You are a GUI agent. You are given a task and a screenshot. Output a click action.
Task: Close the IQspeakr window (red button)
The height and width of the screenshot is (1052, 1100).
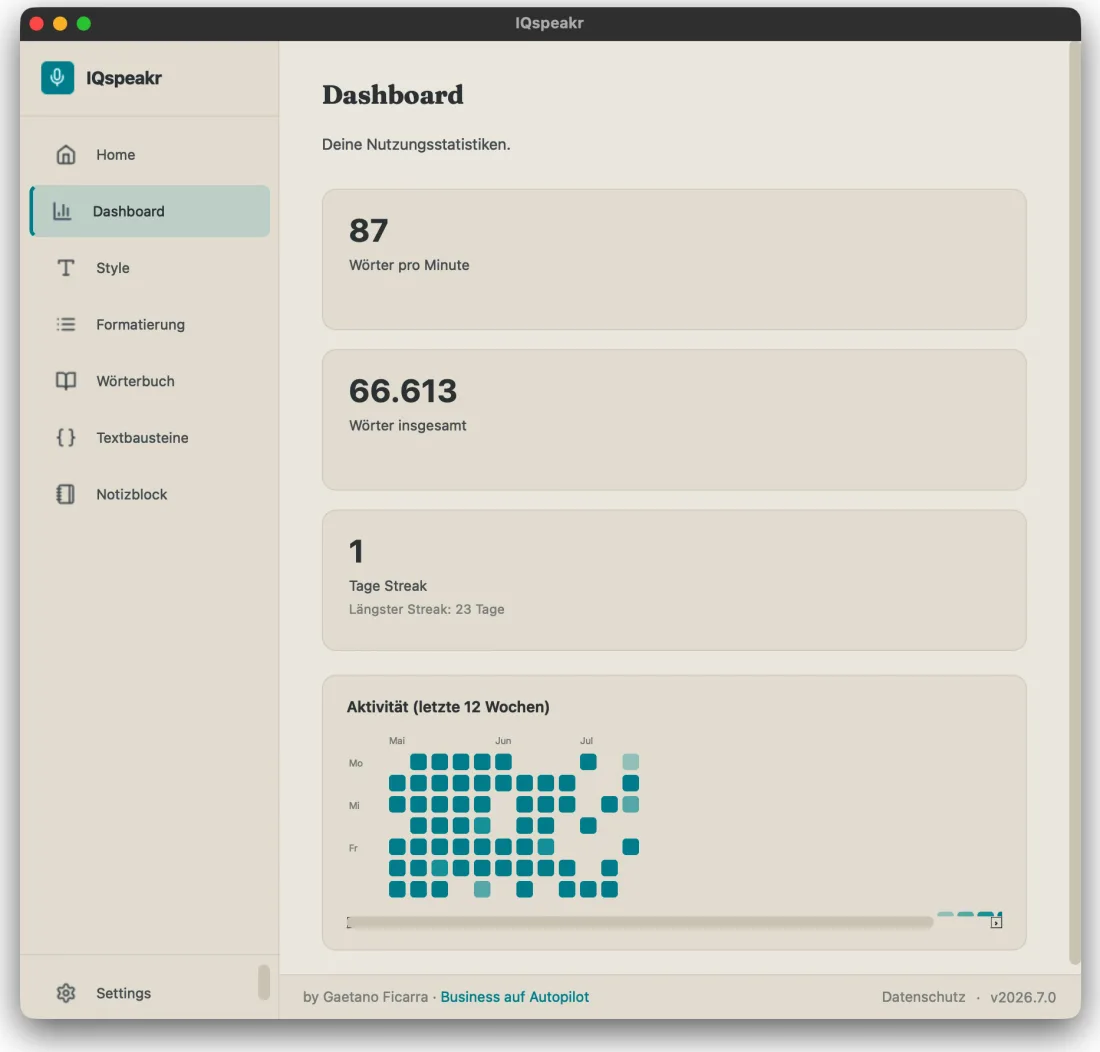(37, 24)
